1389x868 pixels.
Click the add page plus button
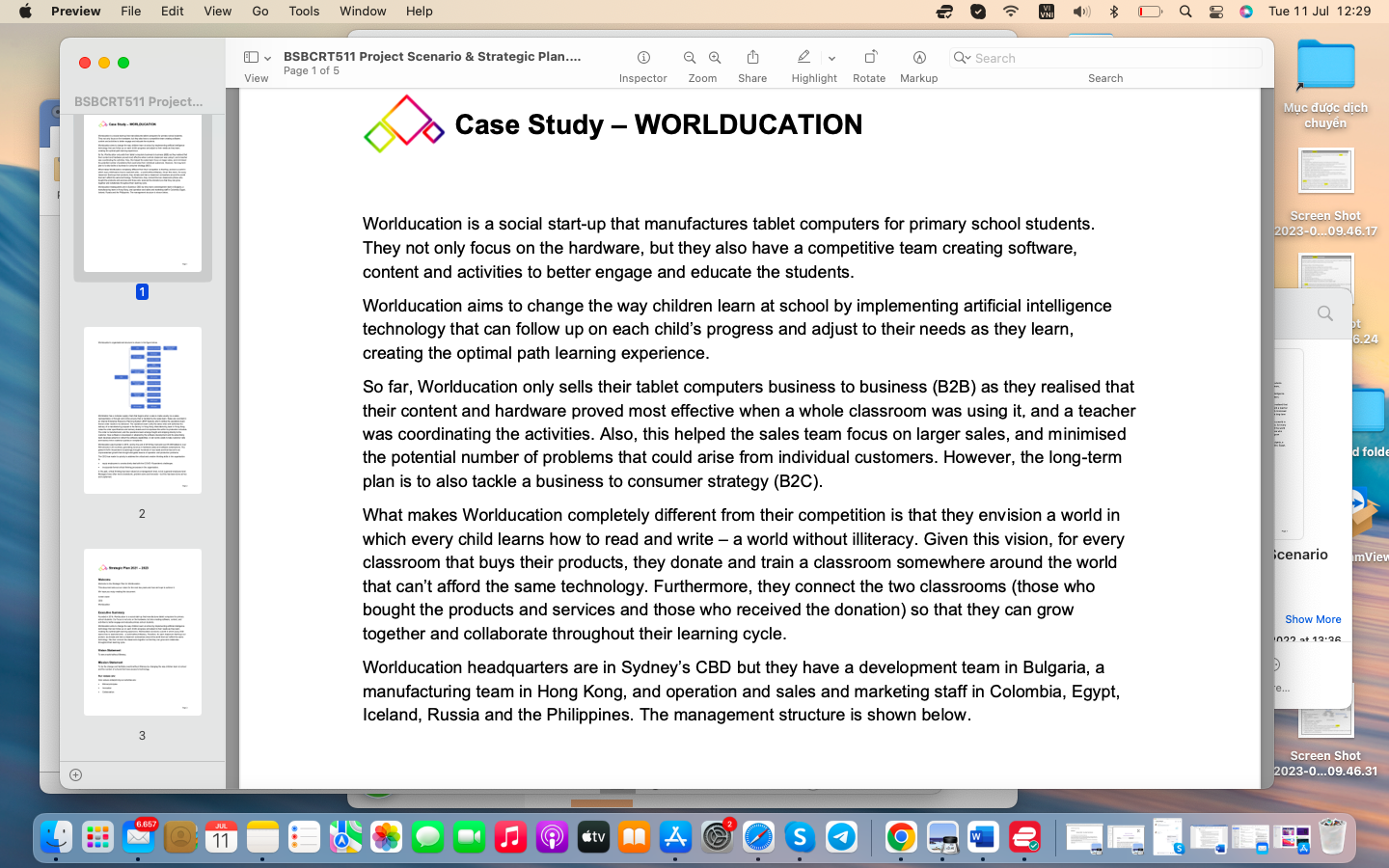click(75, 774)
